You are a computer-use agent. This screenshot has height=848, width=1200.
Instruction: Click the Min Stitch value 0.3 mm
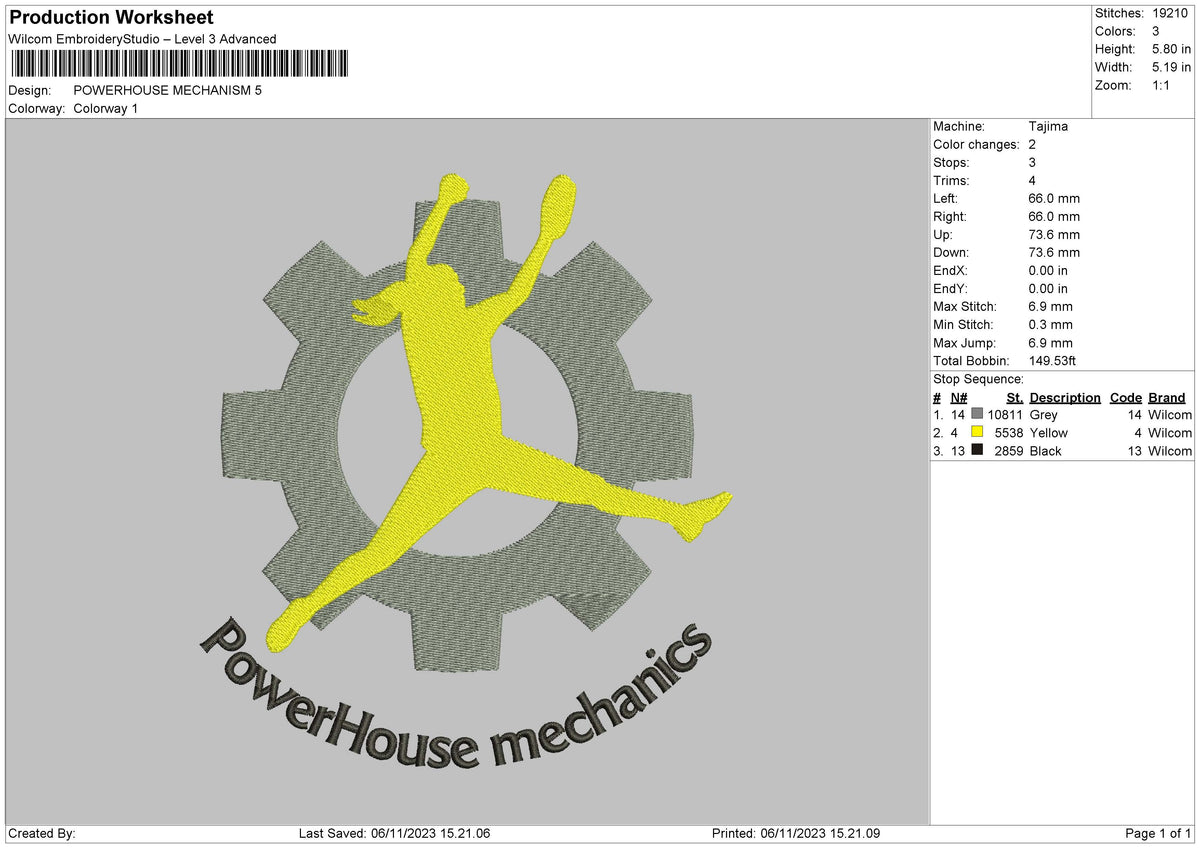click(1050, 324)
